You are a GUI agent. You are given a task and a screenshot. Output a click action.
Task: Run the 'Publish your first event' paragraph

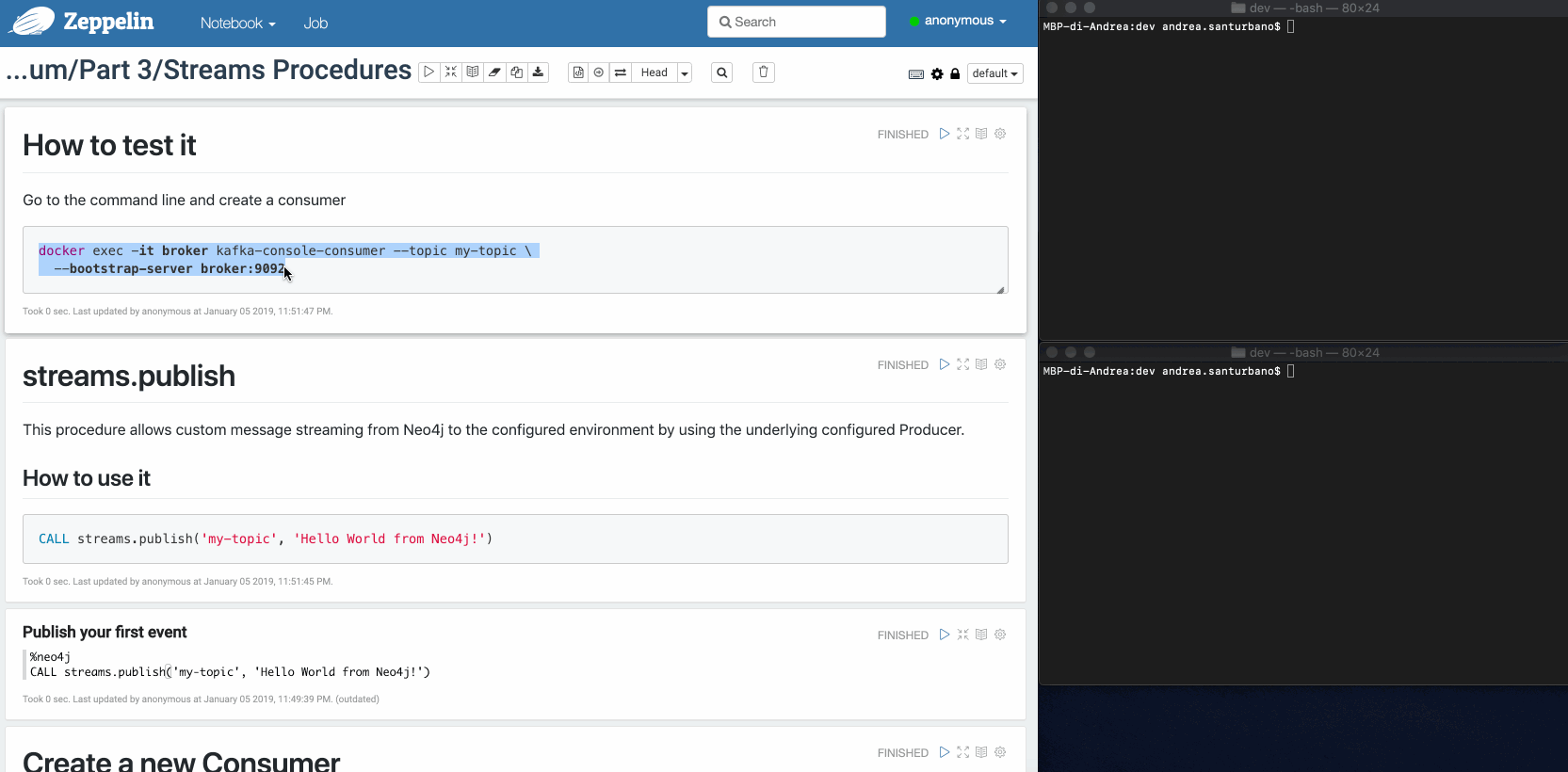(945, 635)
